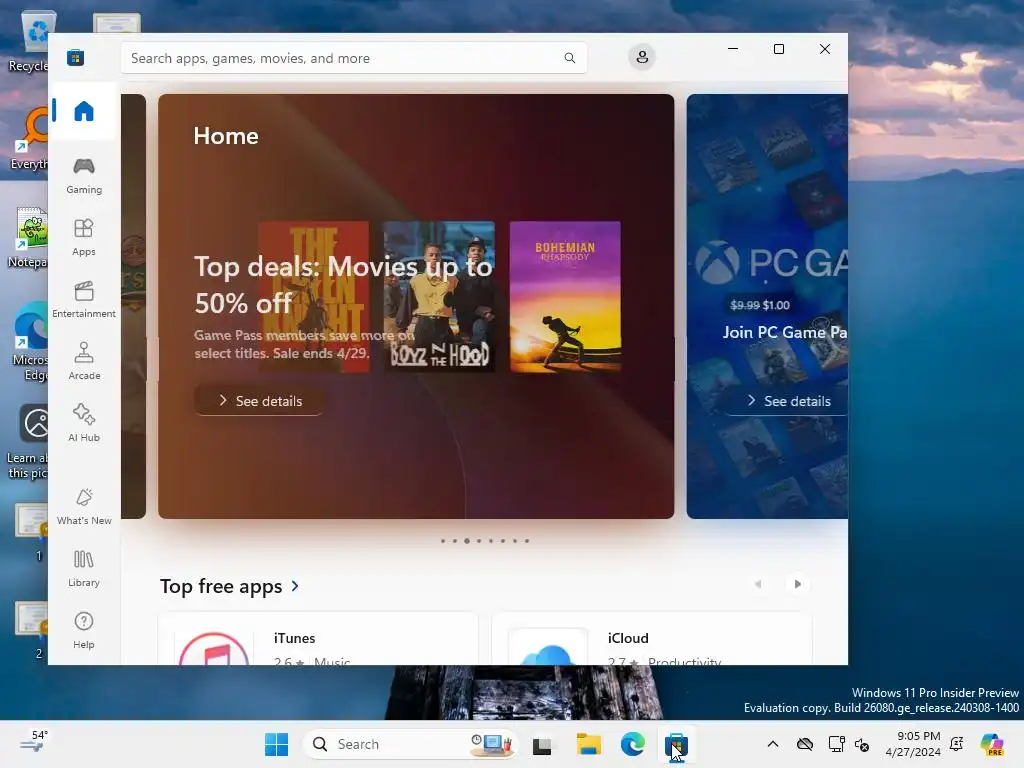Open the iTunes app card

[318, 639]
